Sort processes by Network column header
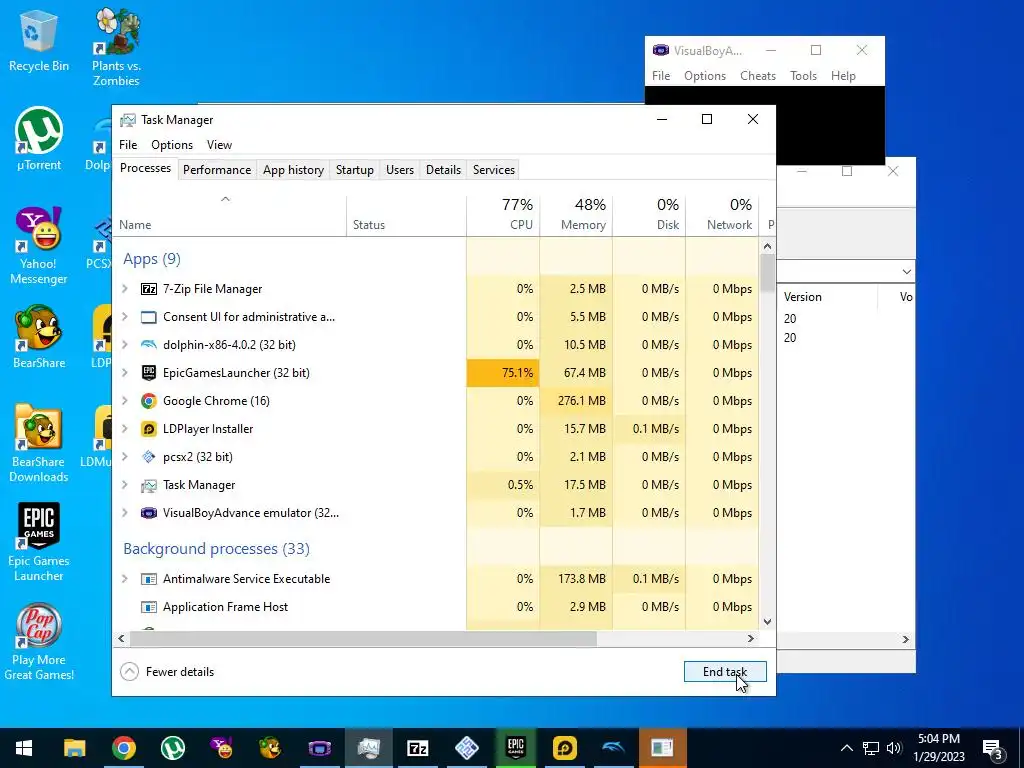1024x768 pixels. (x=722, y=215)
